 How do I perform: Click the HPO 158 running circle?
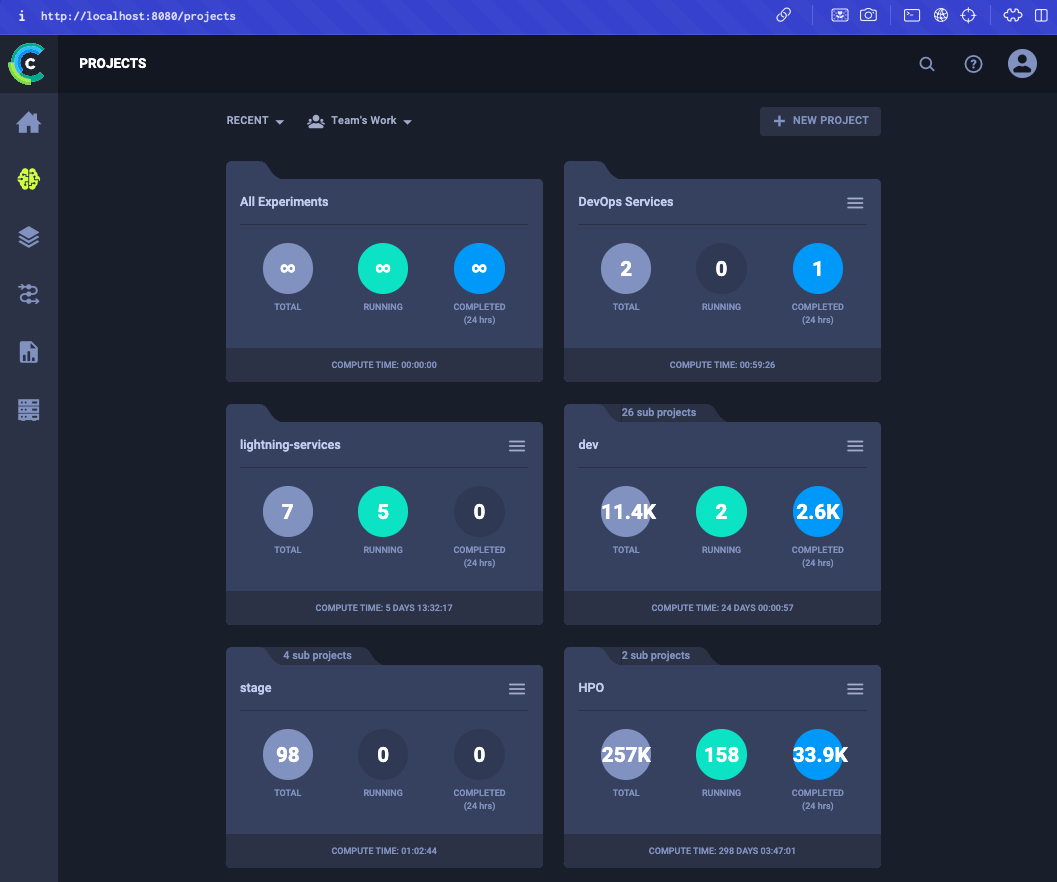(x=721, y=754)
